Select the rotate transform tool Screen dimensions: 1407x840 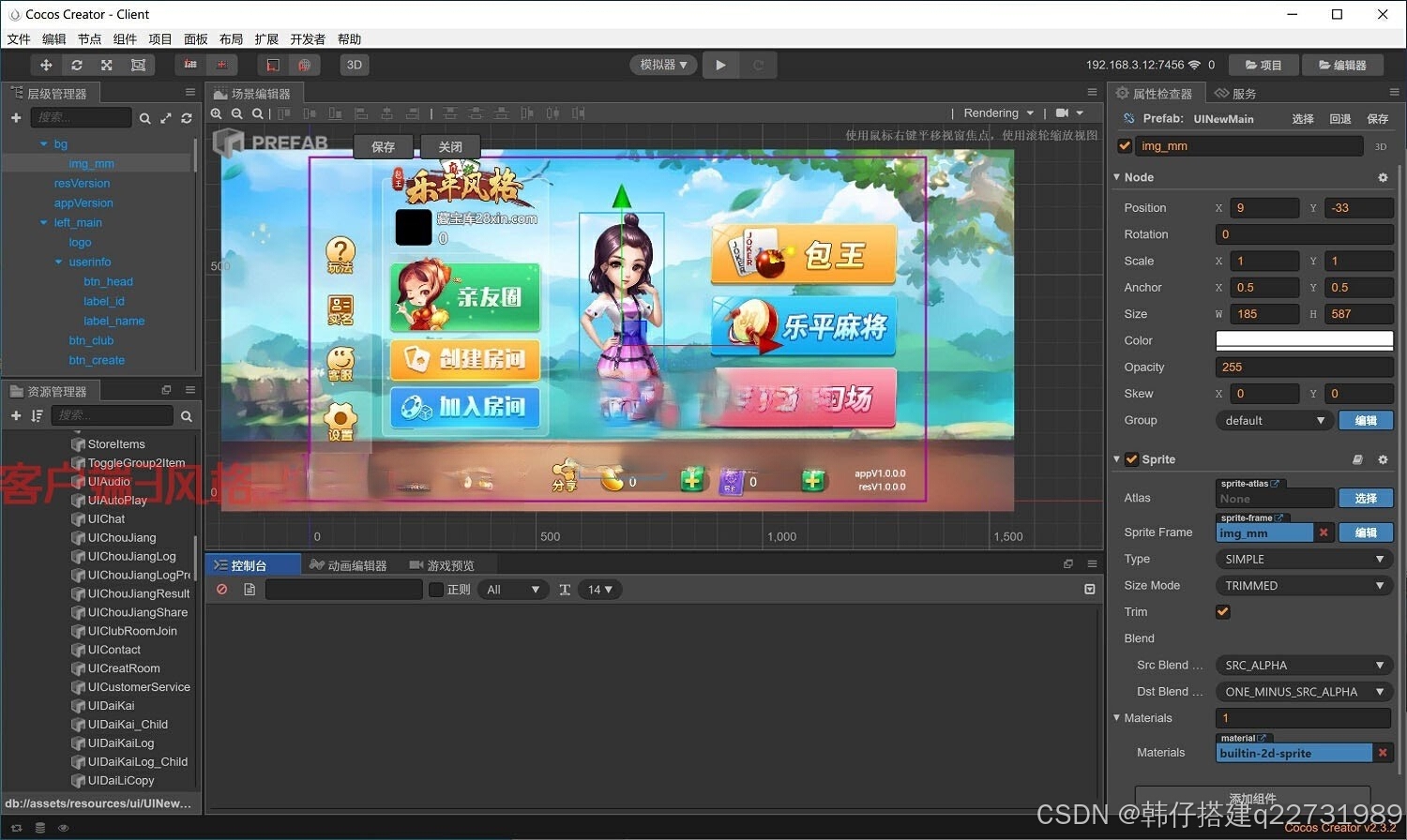tap(77, 65)
